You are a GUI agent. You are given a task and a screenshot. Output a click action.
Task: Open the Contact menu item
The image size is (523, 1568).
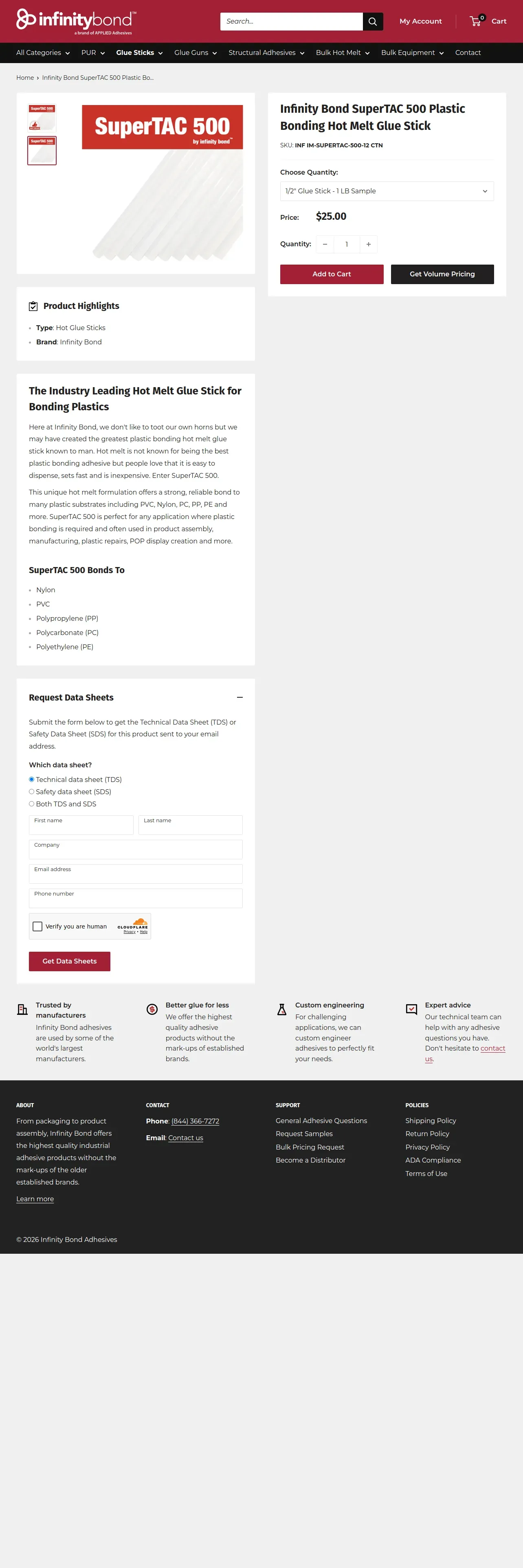click(x=468, y=53)
